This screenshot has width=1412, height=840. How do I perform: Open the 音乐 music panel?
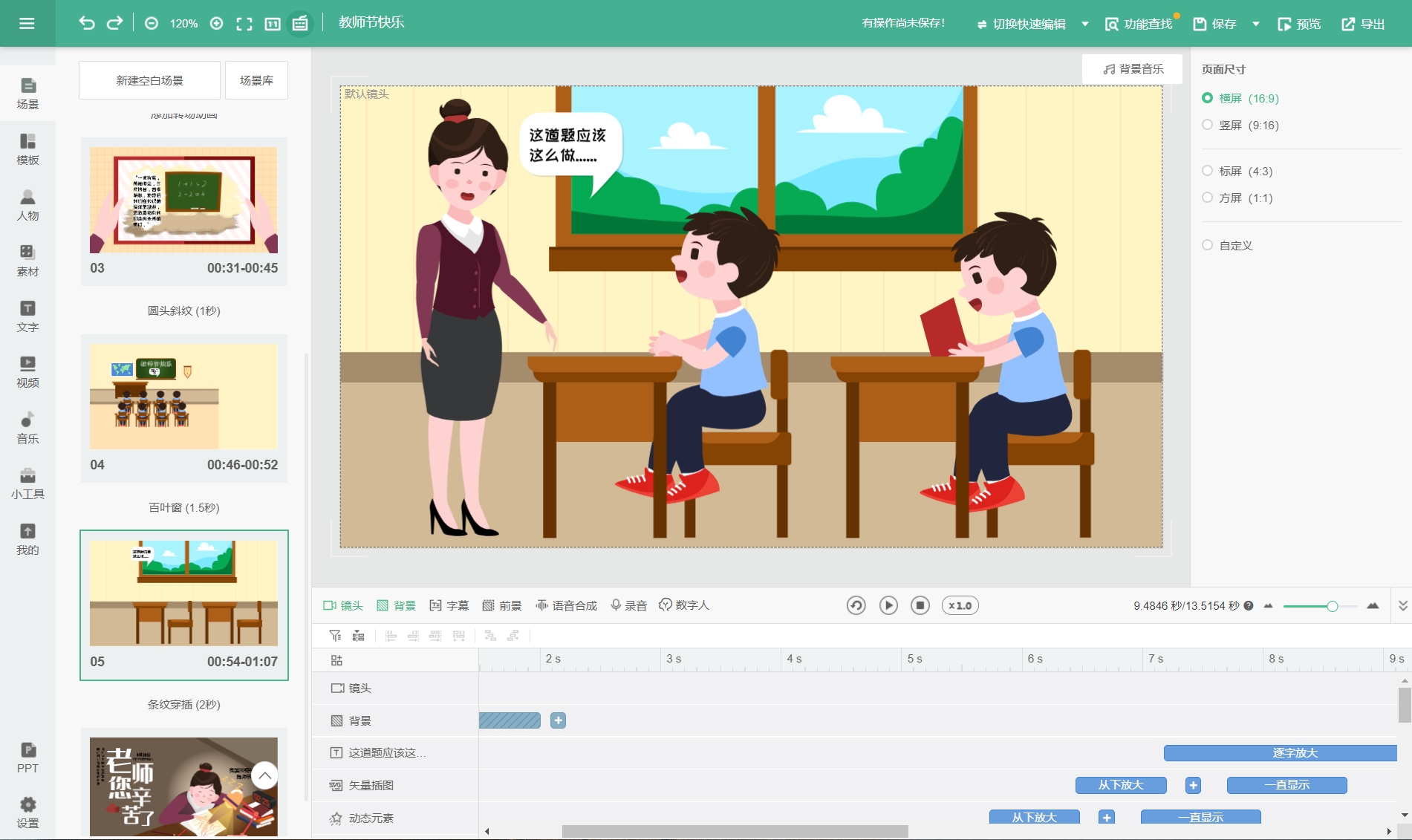click(x=27, y=428)
